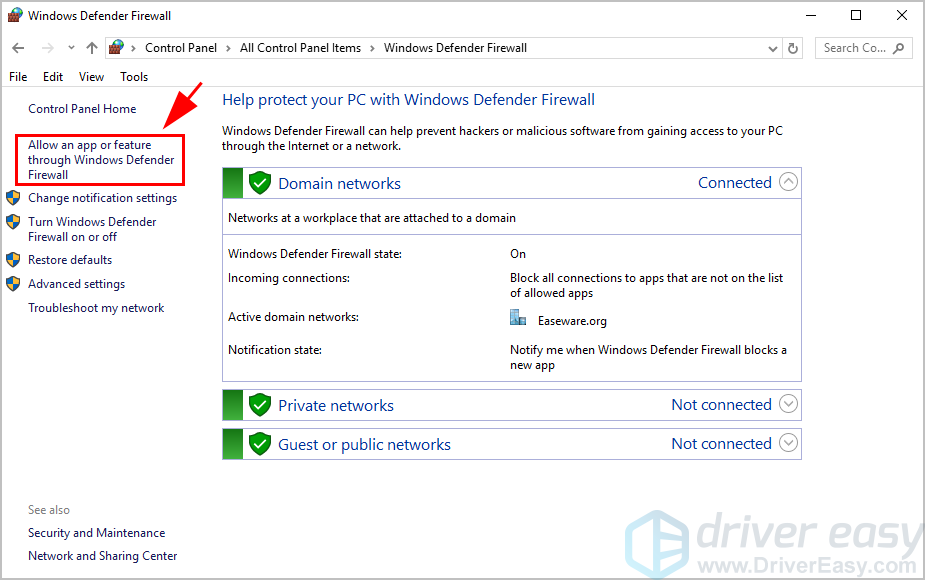925x580 pixels.
Task: Click the Guest or public networks shield icon
Action: point(260,444)
